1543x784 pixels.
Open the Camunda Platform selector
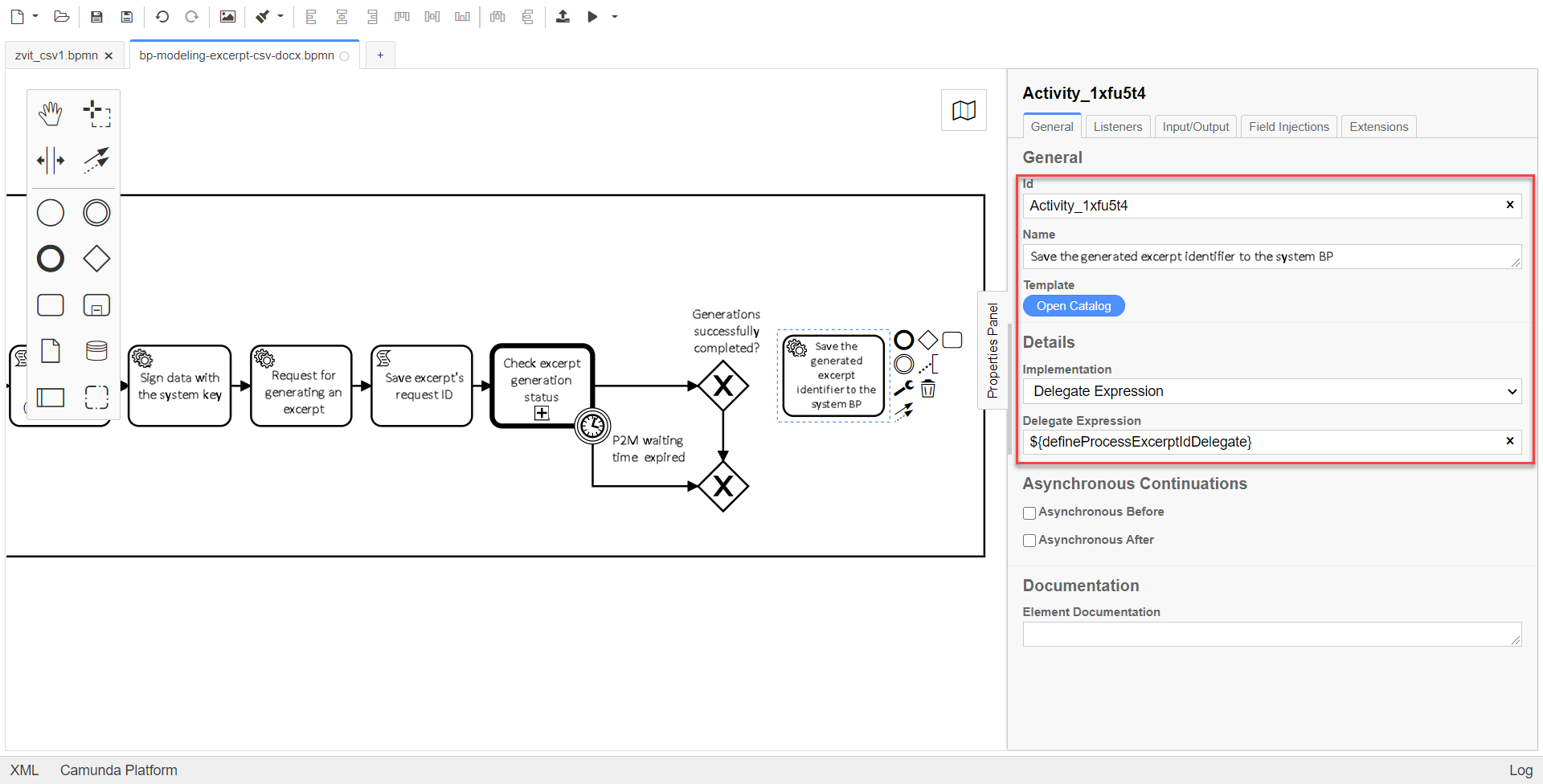tap(119, 770)
